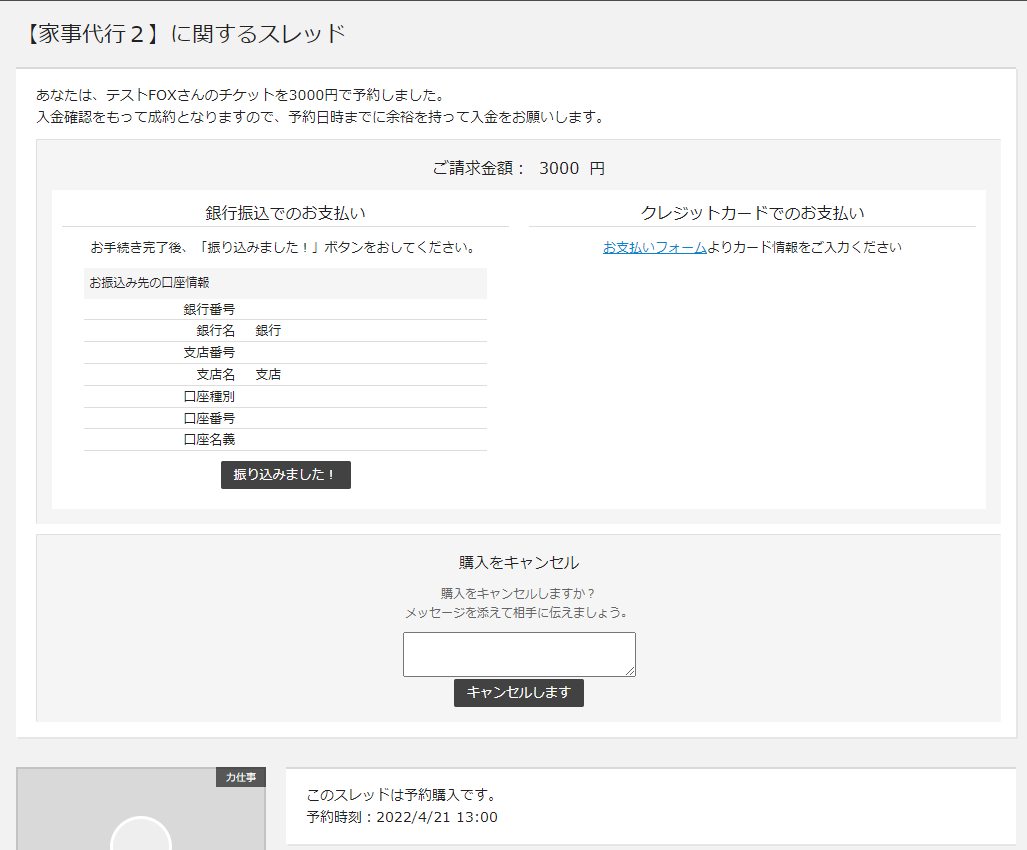This screenshot has height=850, width=1027.
Task: Click the お振込み先の口座情報 table header
Action: pos(149,283)
